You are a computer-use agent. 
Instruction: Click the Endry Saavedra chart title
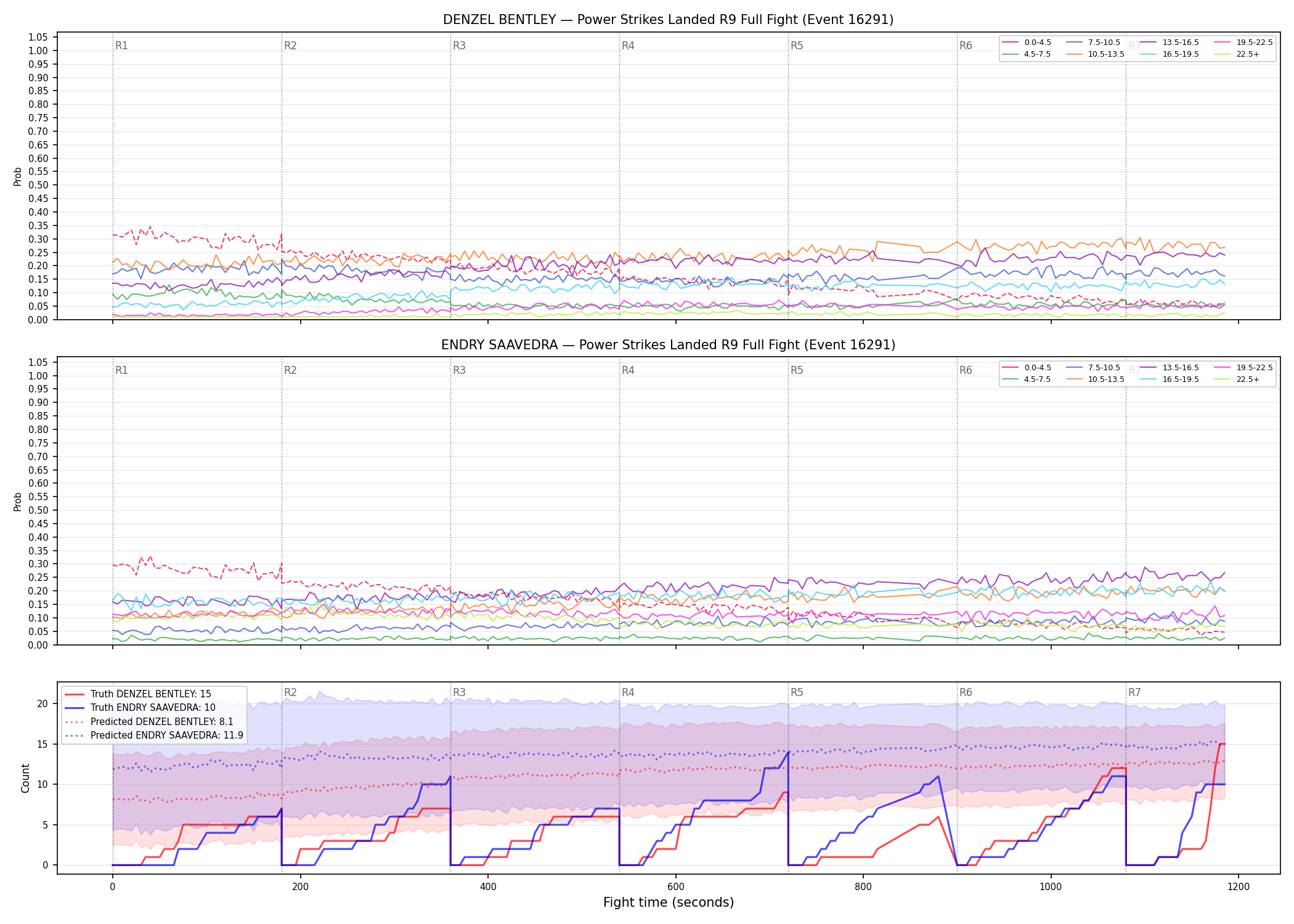coord(668,345)
